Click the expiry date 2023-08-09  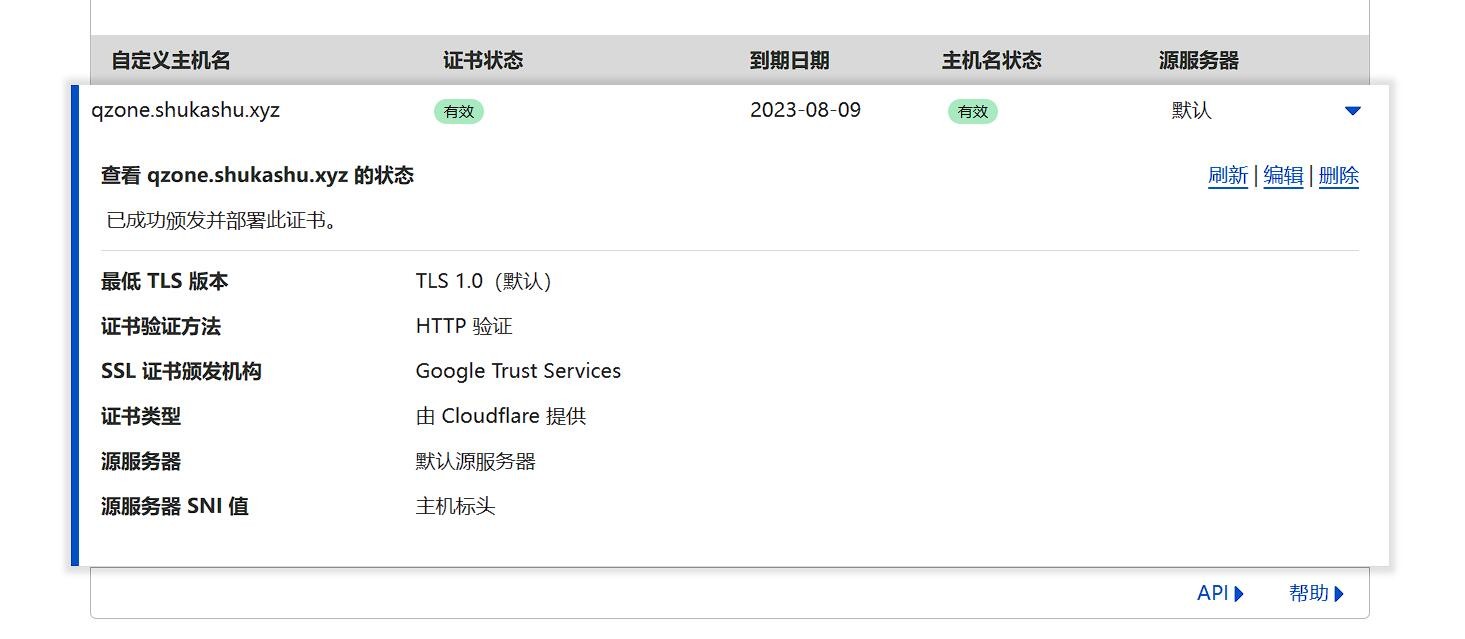point(805,110)
